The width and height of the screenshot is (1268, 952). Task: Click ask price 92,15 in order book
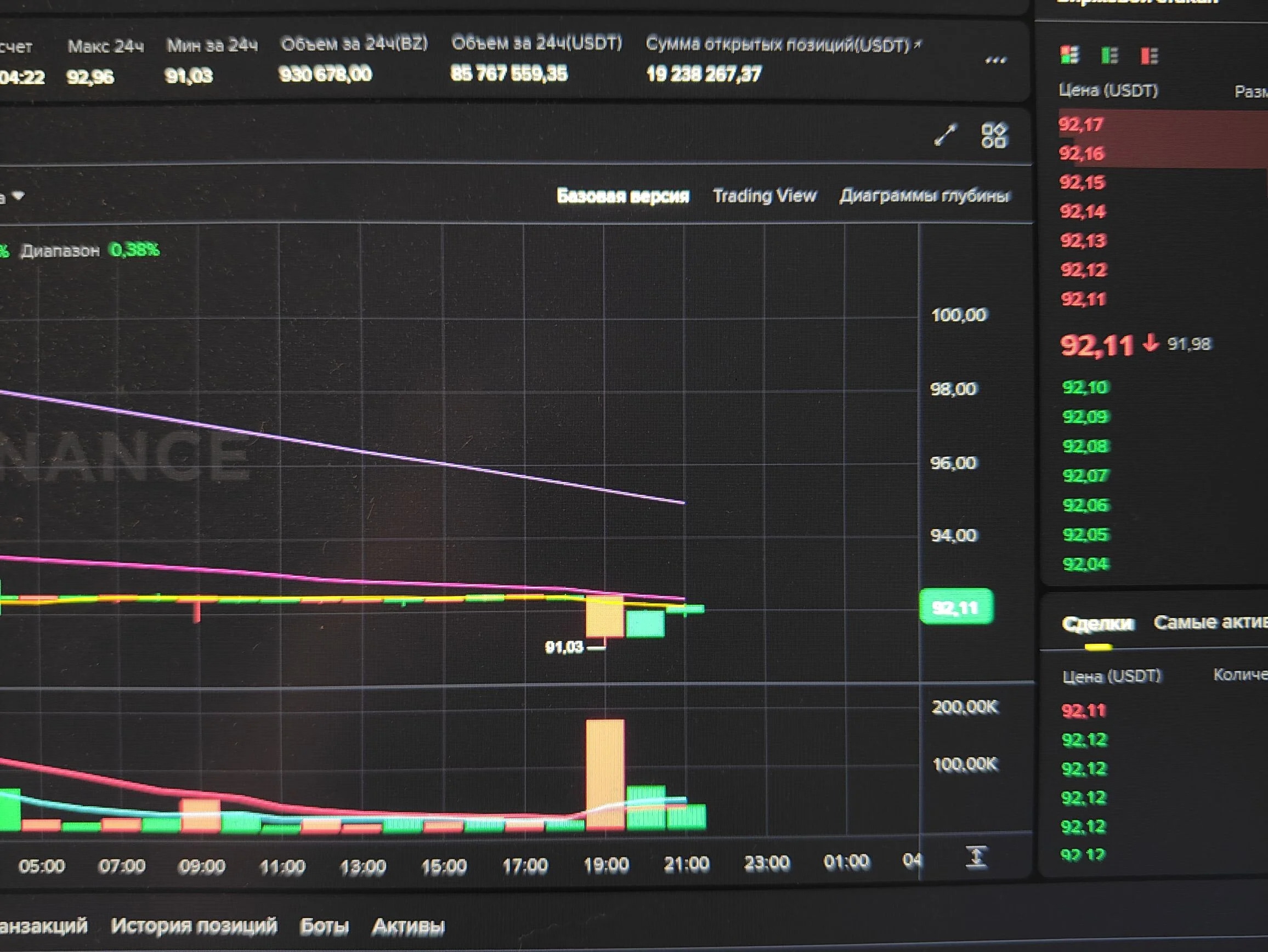click(1082, 182)
